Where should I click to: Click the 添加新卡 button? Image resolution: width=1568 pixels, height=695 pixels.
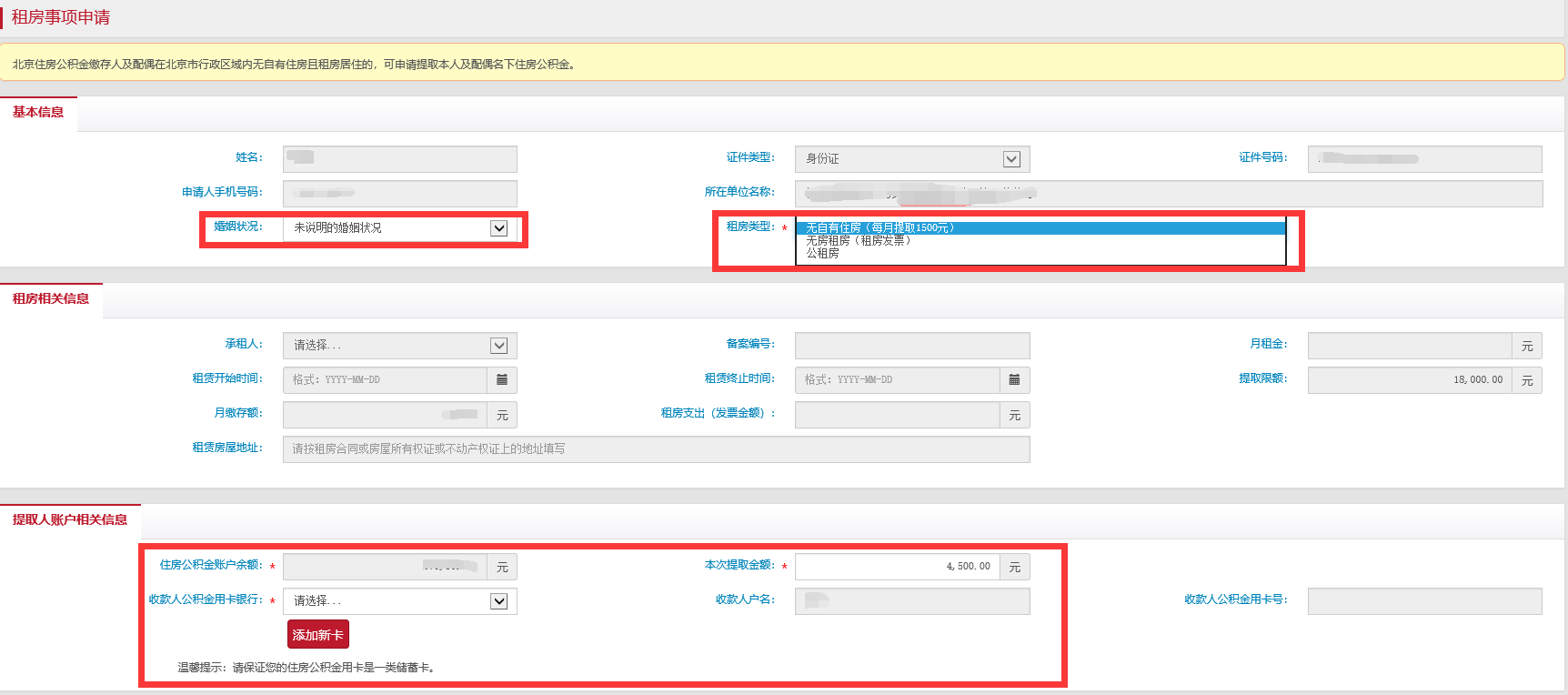pyautogui.click(x=317, y=635)
